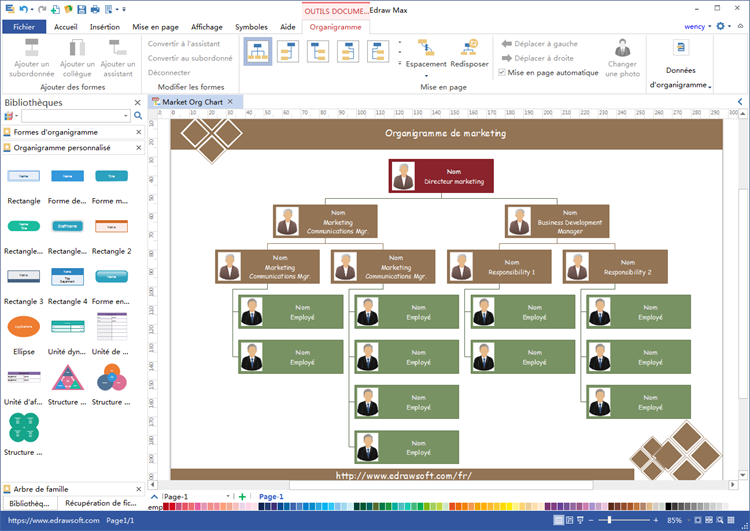Select the Ellipse shape in library

(x=24, y=327)
